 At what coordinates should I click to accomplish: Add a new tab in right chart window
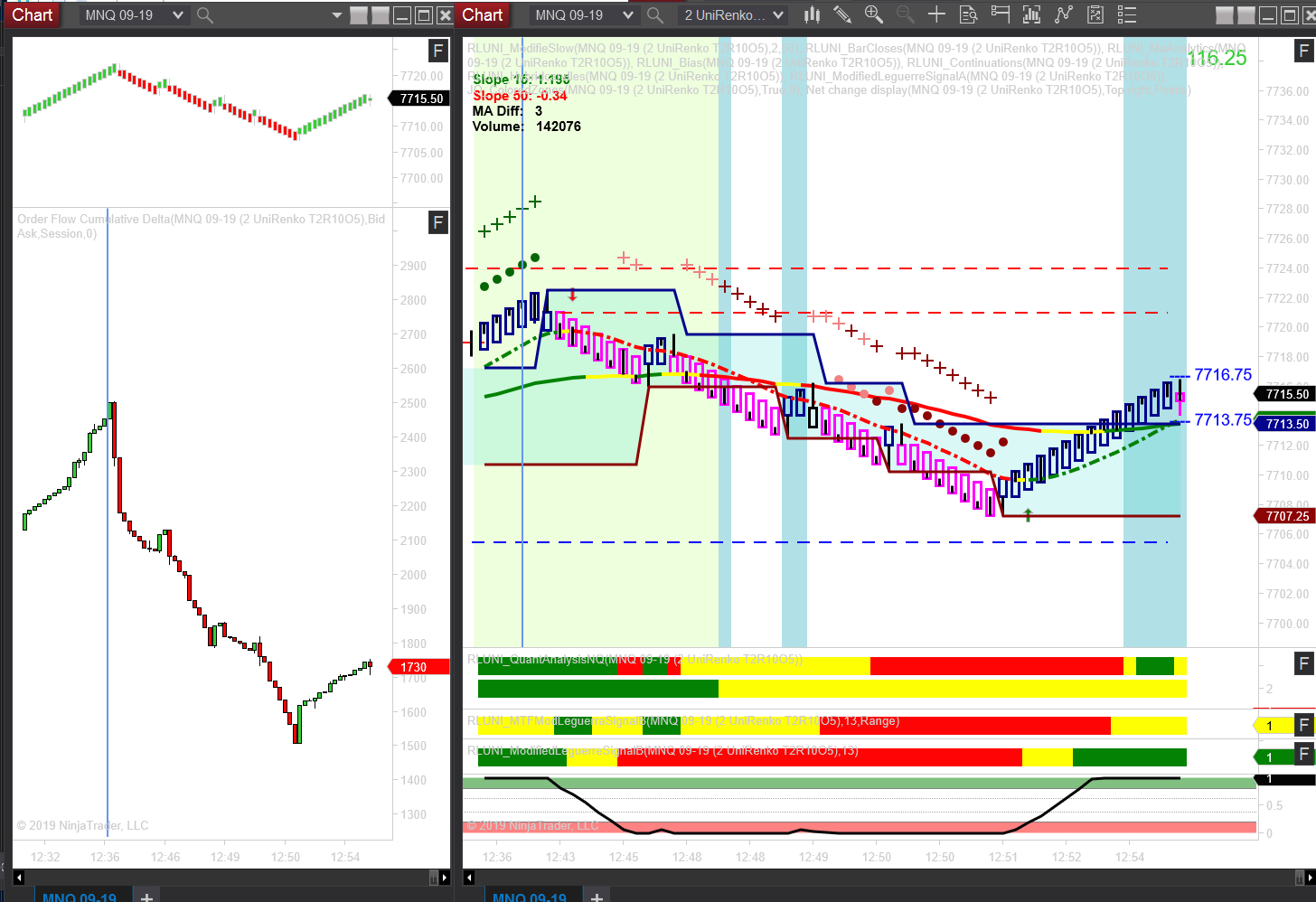click(596, 896)
